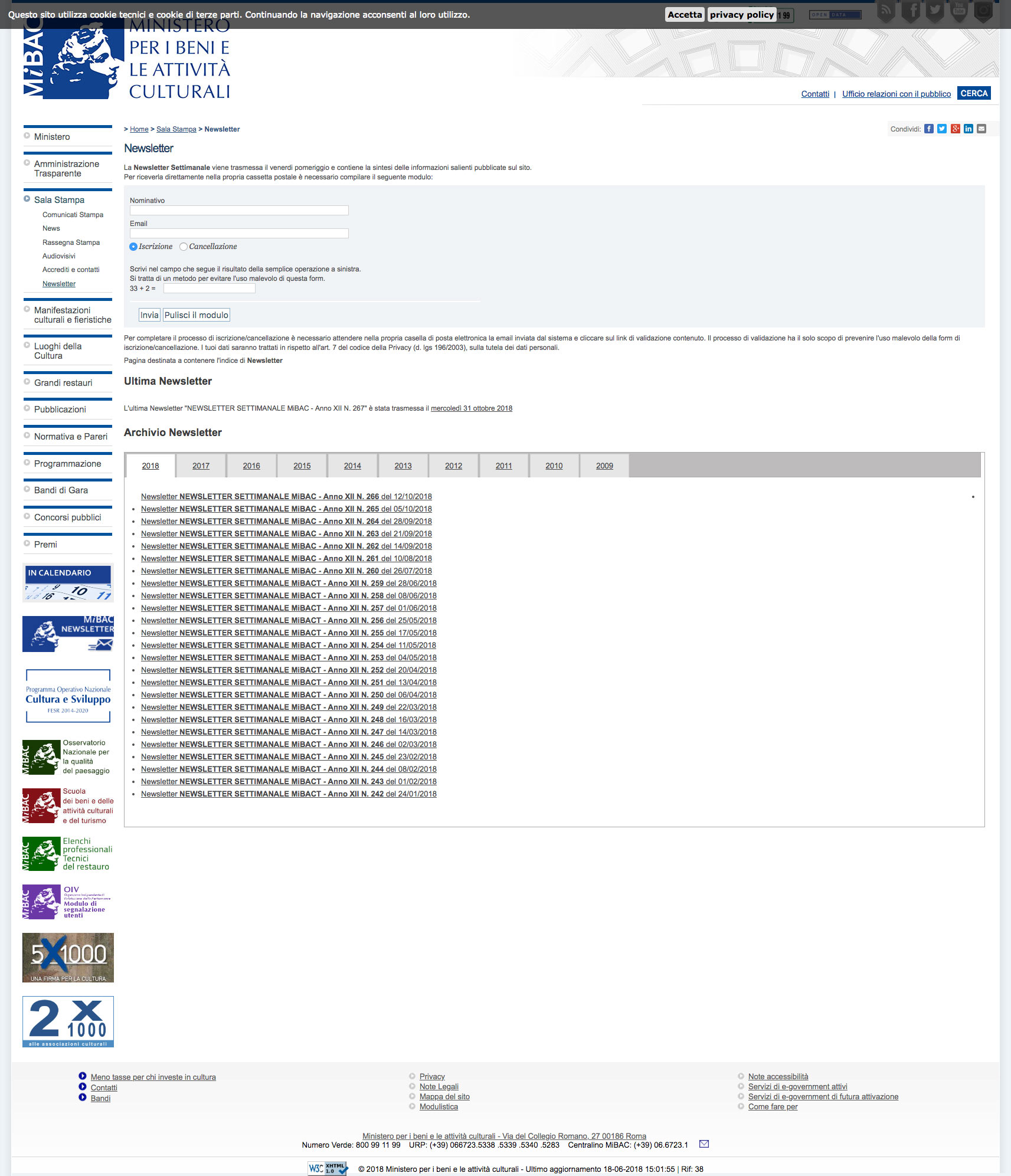Share via Google Plus icon

point(956,129)
